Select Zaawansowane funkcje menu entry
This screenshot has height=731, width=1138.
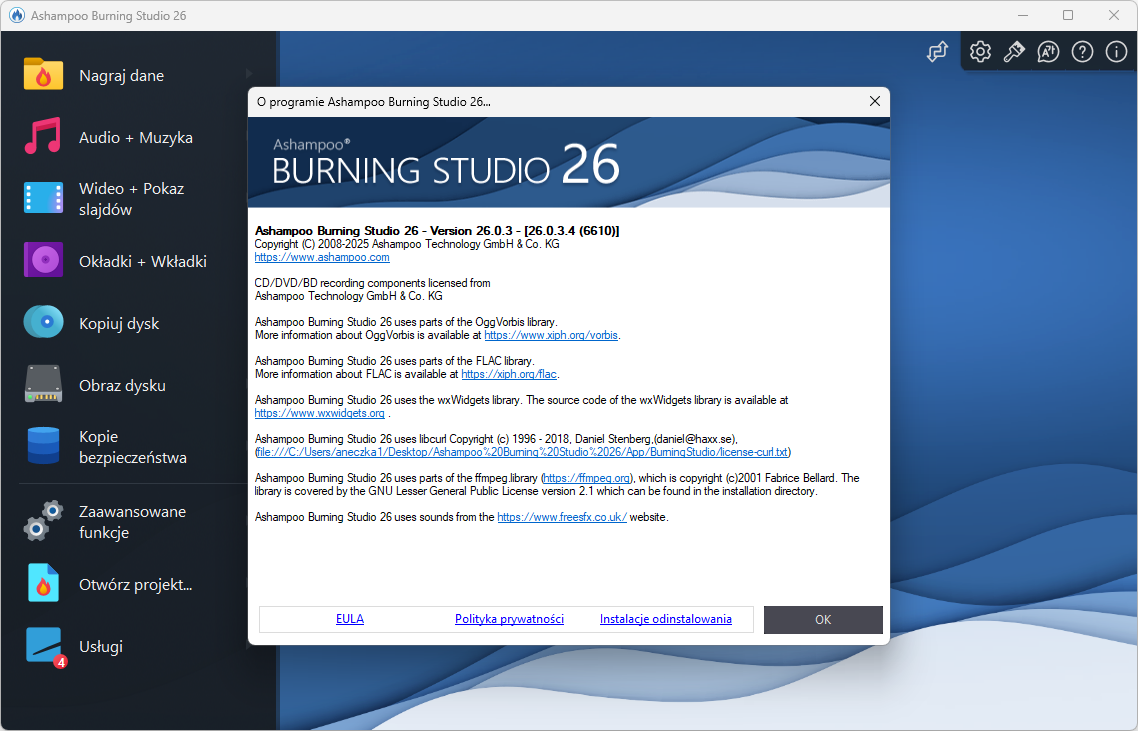tap(132, 522)
